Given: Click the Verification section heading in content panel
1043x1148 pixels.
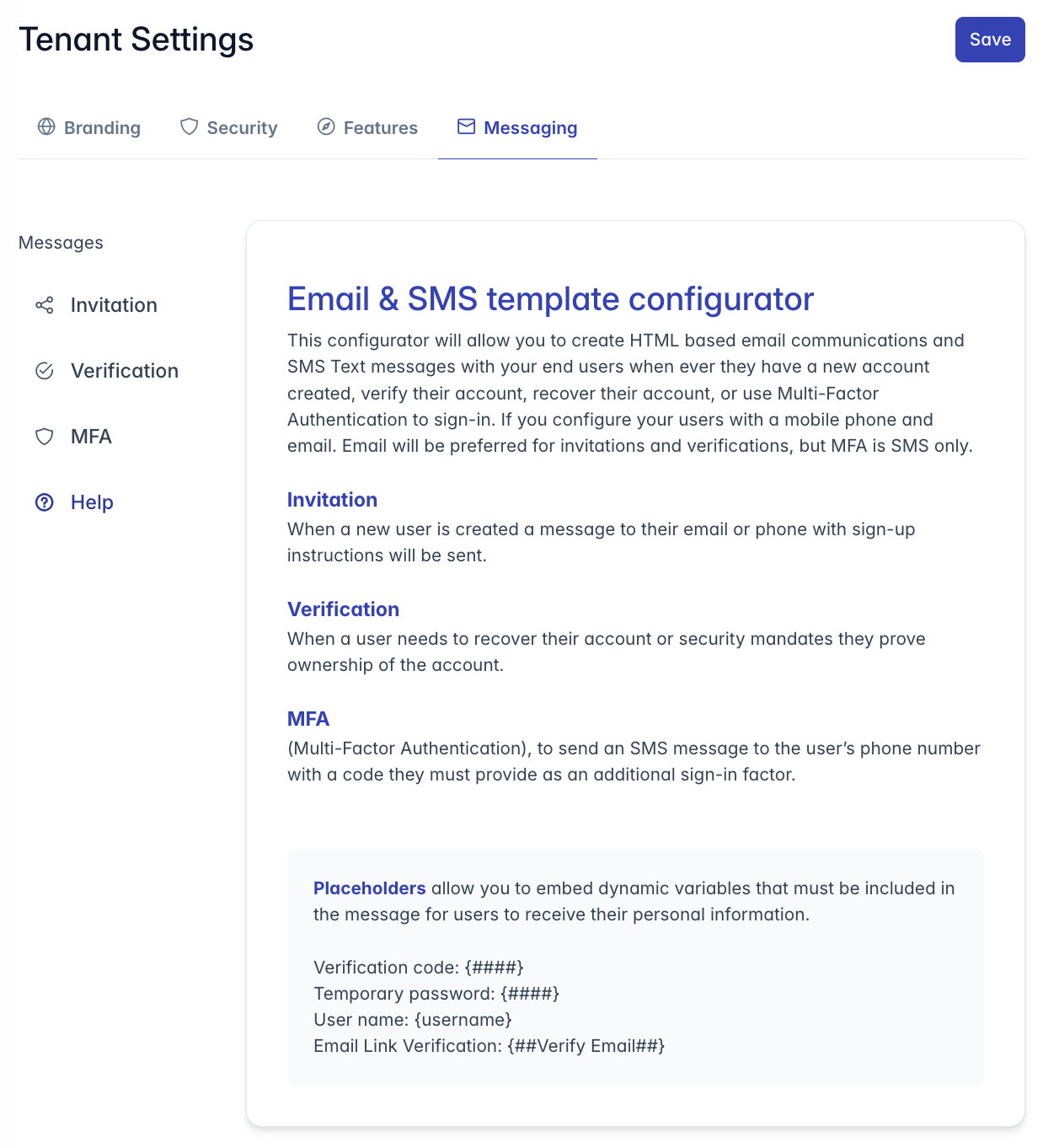Looking at the screenshot, I should (x=343, y=609).
